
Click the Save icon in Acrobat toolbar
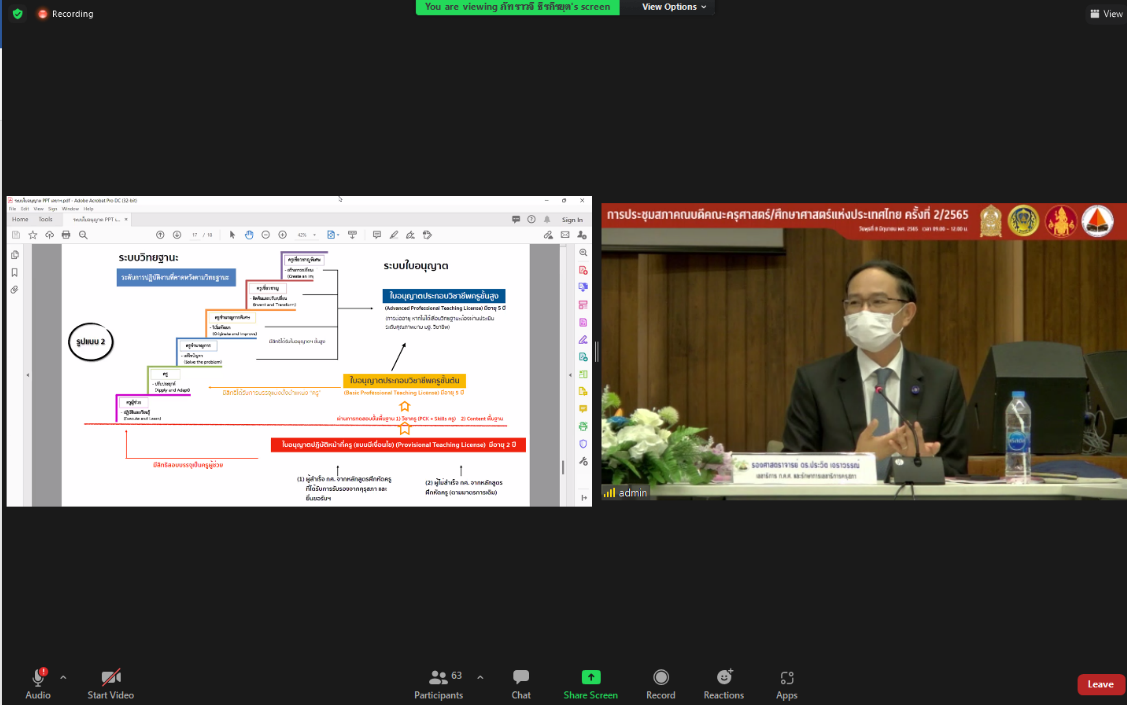click(x=16, y=235)
